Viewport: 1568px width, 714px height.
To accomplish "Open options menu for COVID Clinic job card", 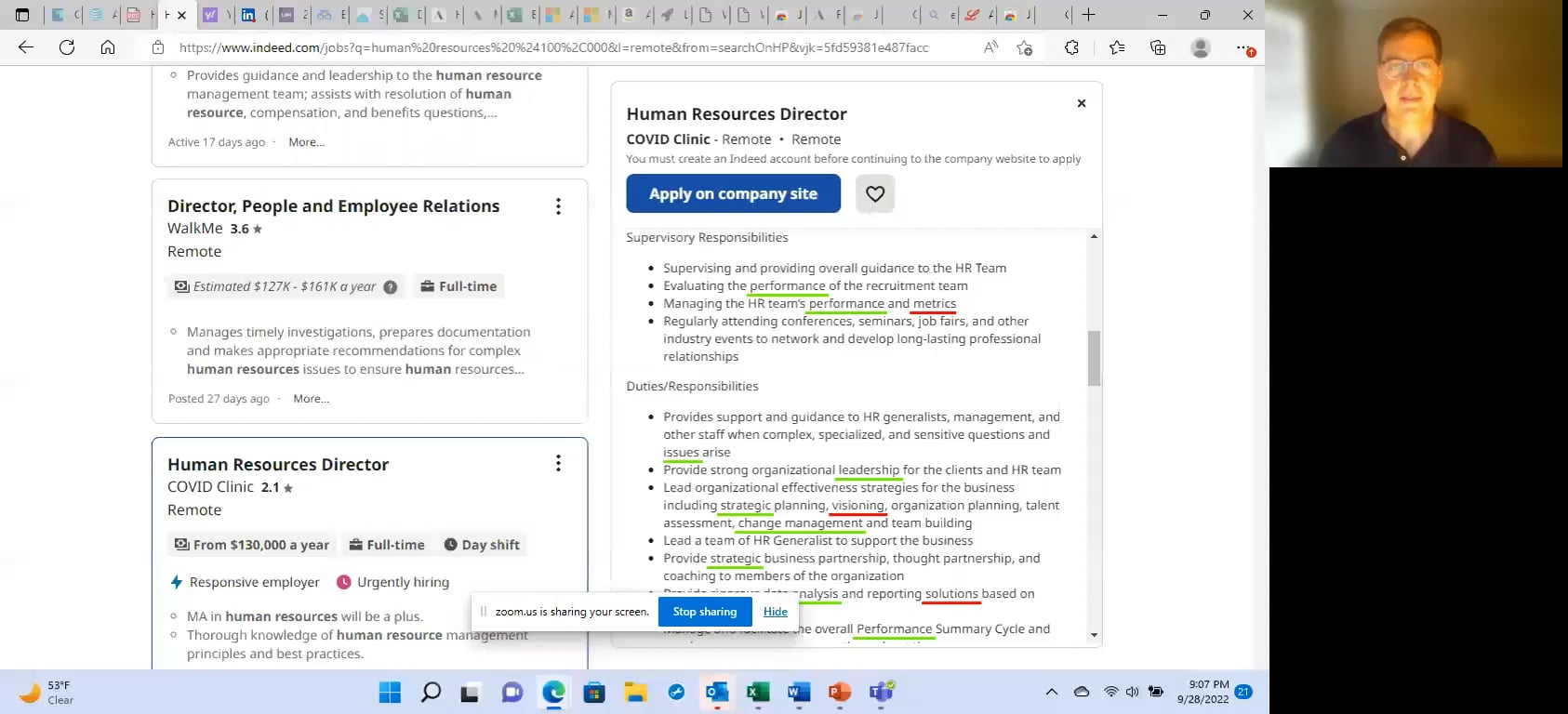I will (x=558, y=463).
